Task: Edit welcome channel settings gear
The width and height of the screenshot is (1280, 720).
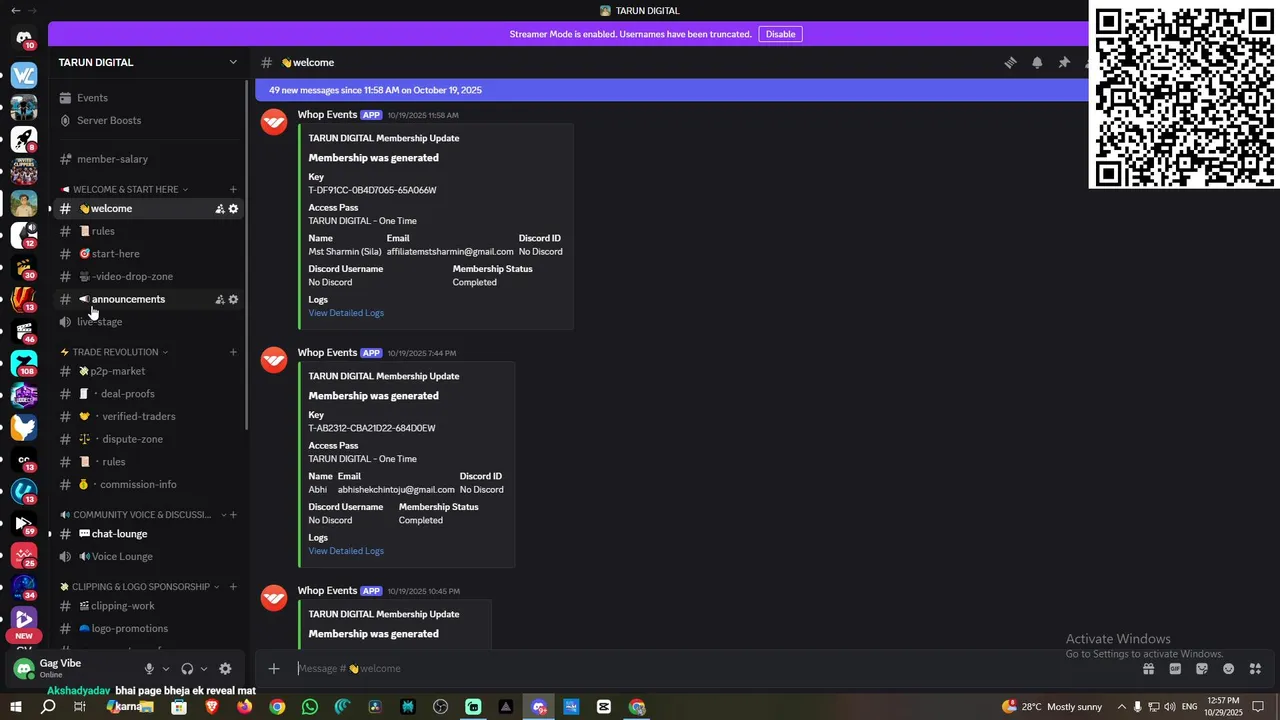Action: point(234,209)
